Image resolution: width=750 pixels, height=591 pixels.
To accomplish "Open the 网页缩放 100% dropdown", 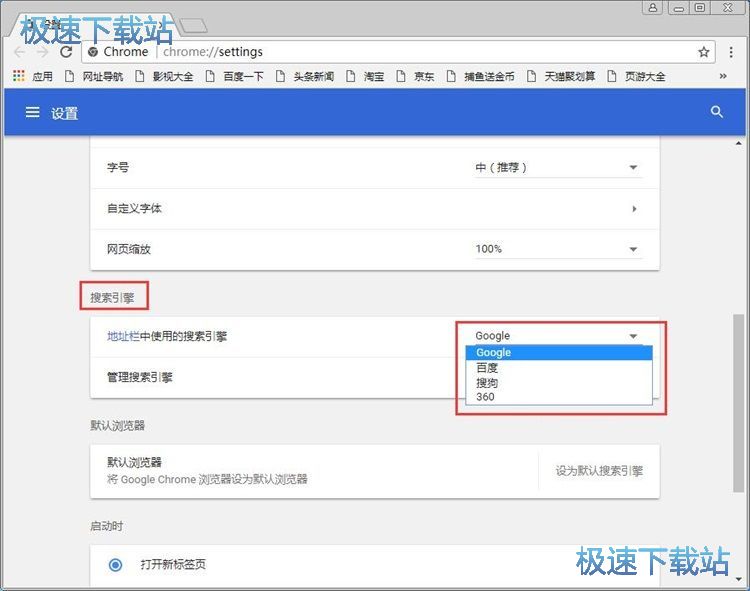I will [557, 249].
